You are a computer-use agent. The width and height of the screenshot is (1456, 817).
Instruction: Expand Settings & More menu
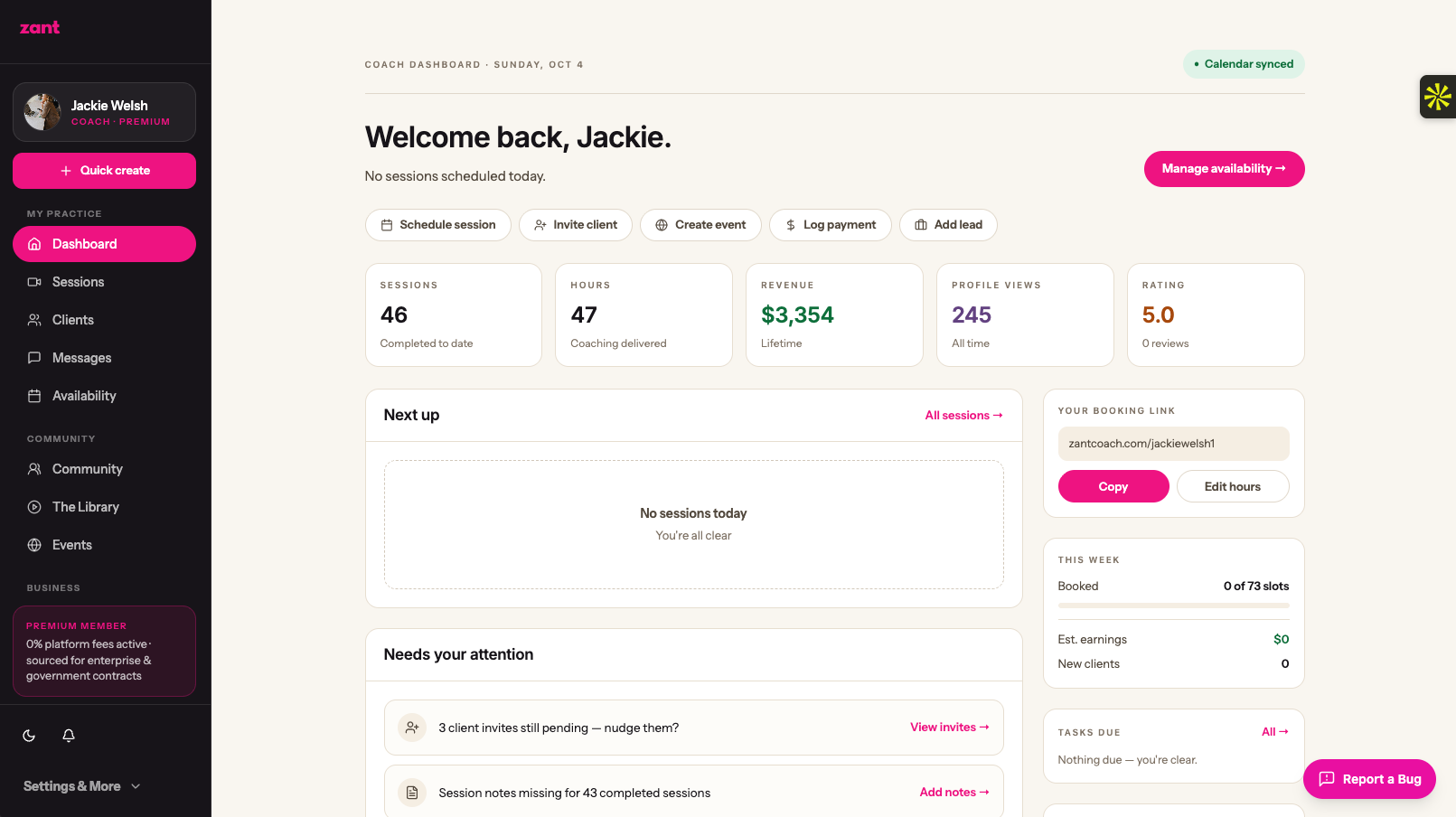(82, 786)
